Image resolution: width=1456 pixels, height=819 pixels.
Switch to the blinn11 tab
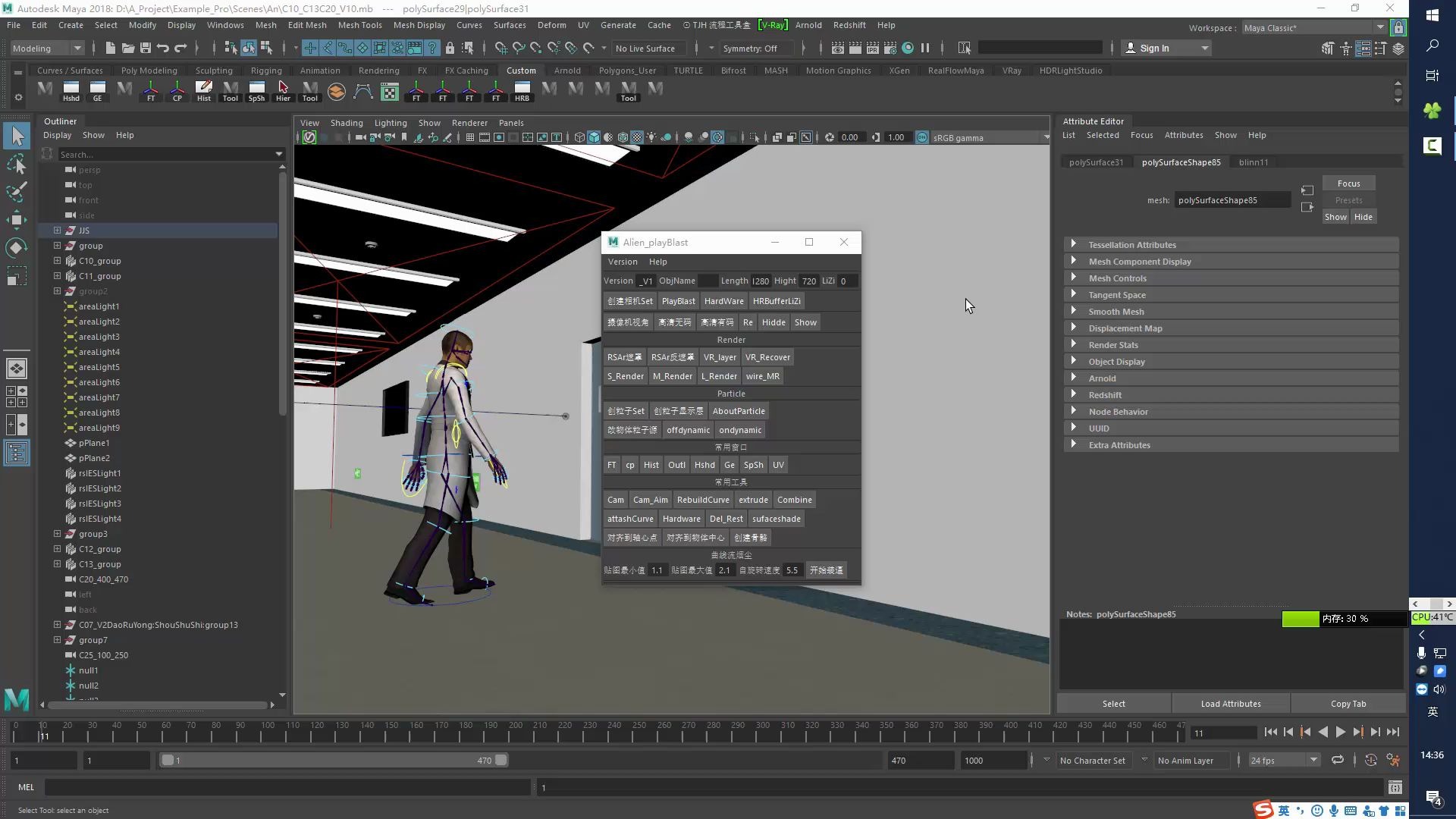point(1253,162)
